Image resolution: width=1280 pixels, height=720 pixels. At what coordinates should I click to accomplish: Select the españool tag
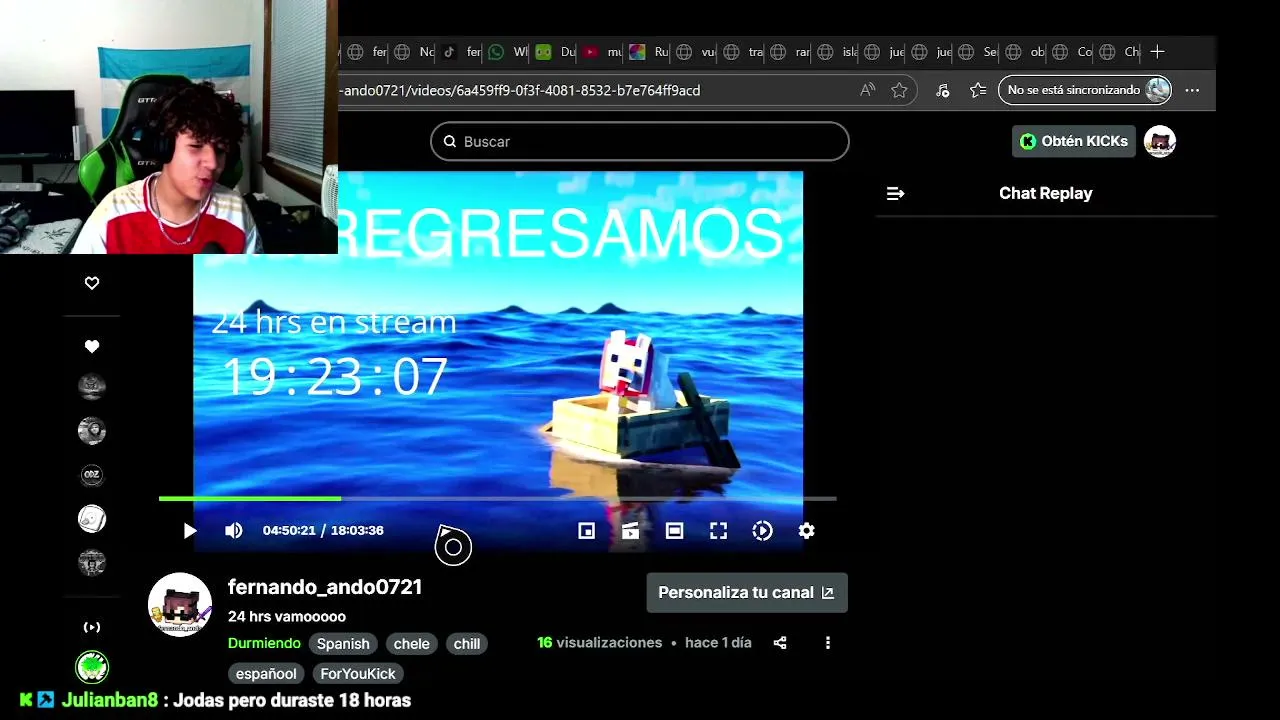[x=266, y=674]
